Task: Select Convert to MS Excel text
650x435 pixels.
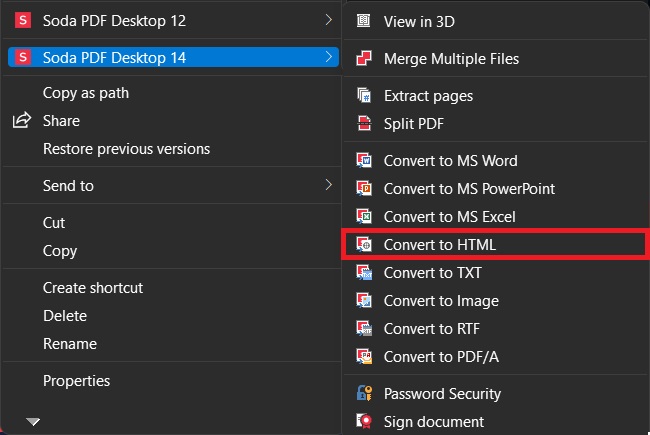Action: (450, 216)
